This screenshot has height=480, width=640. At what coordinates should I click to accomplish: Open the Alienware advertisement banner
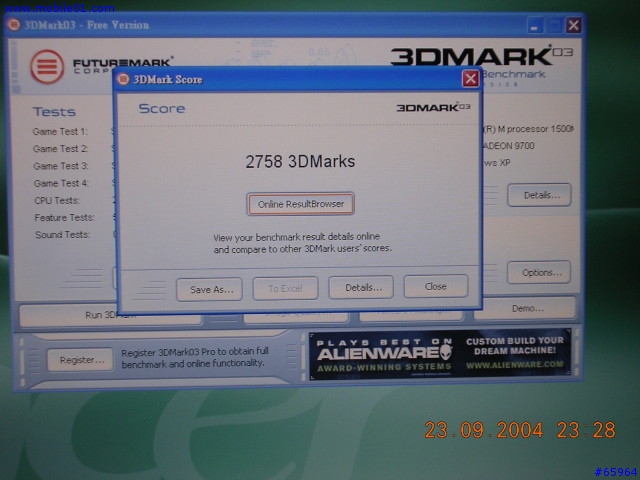pos(440,354)
